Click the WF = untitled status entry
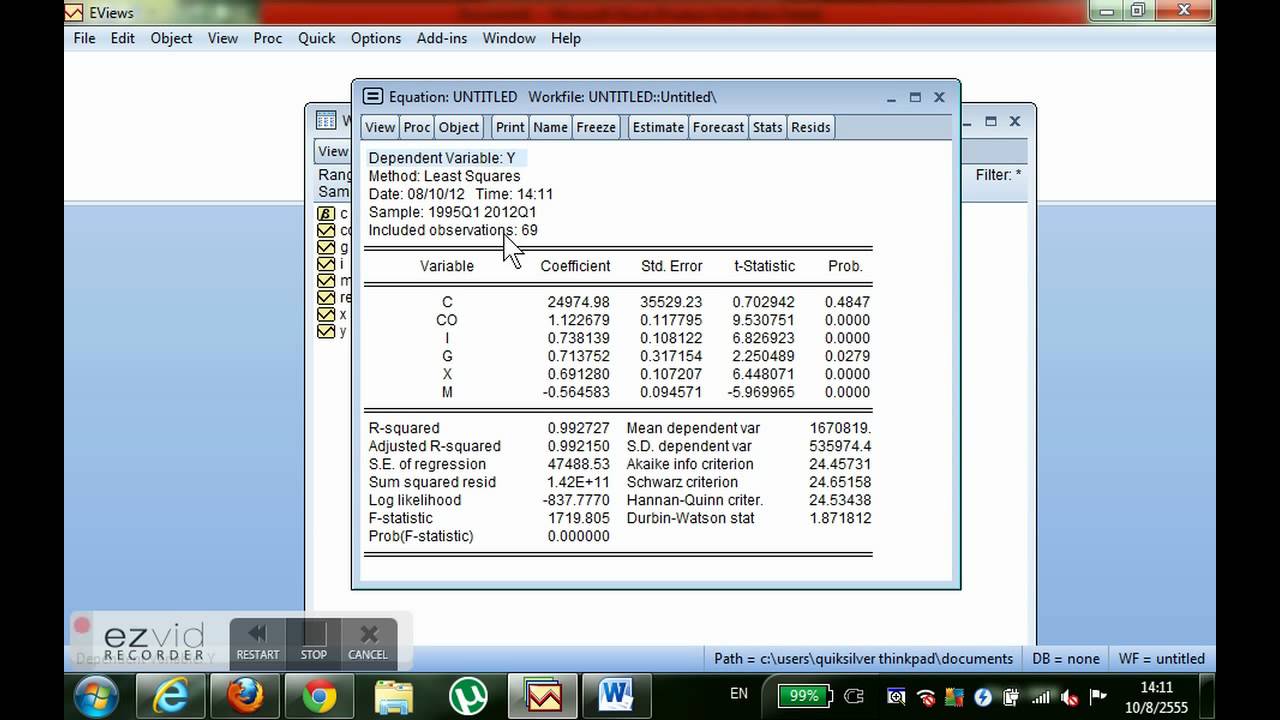The height and width of the screenshot is (720, 1280). pyautogui.click(x=1161, y=658)
